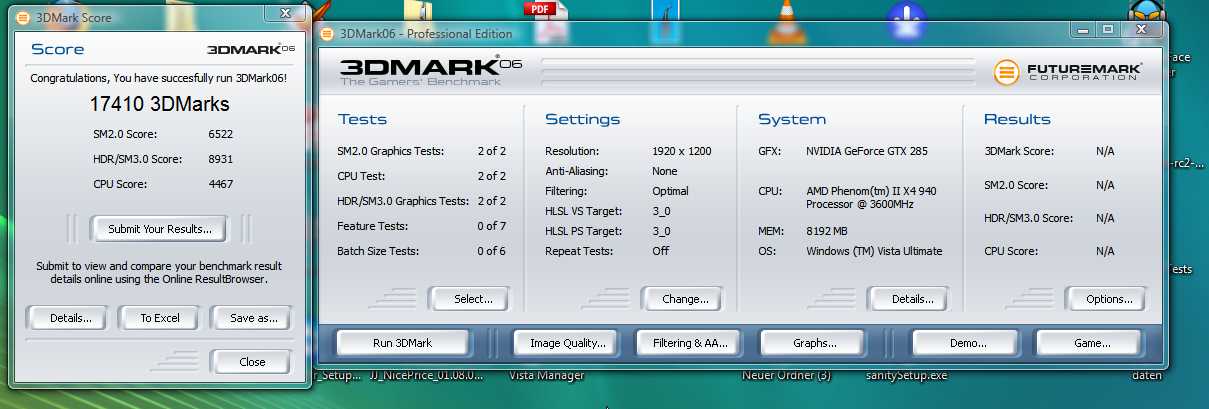The height and width of the screenshot is (409, 1209).
Task: Launch the Game... button
Action: [x=1092, y=343]
